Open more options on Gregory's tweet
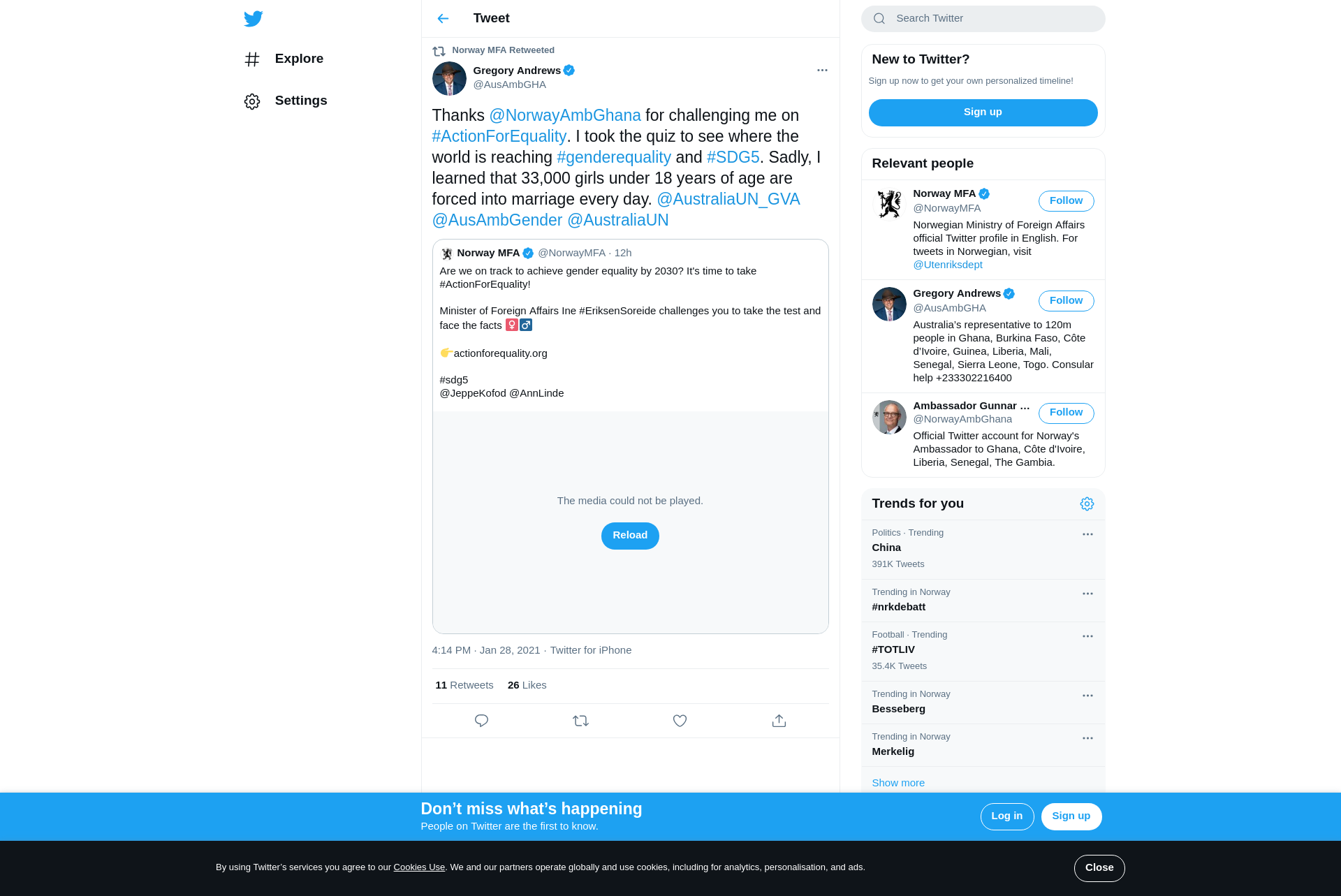1341x896 pixels. click(x=822, y=70)
